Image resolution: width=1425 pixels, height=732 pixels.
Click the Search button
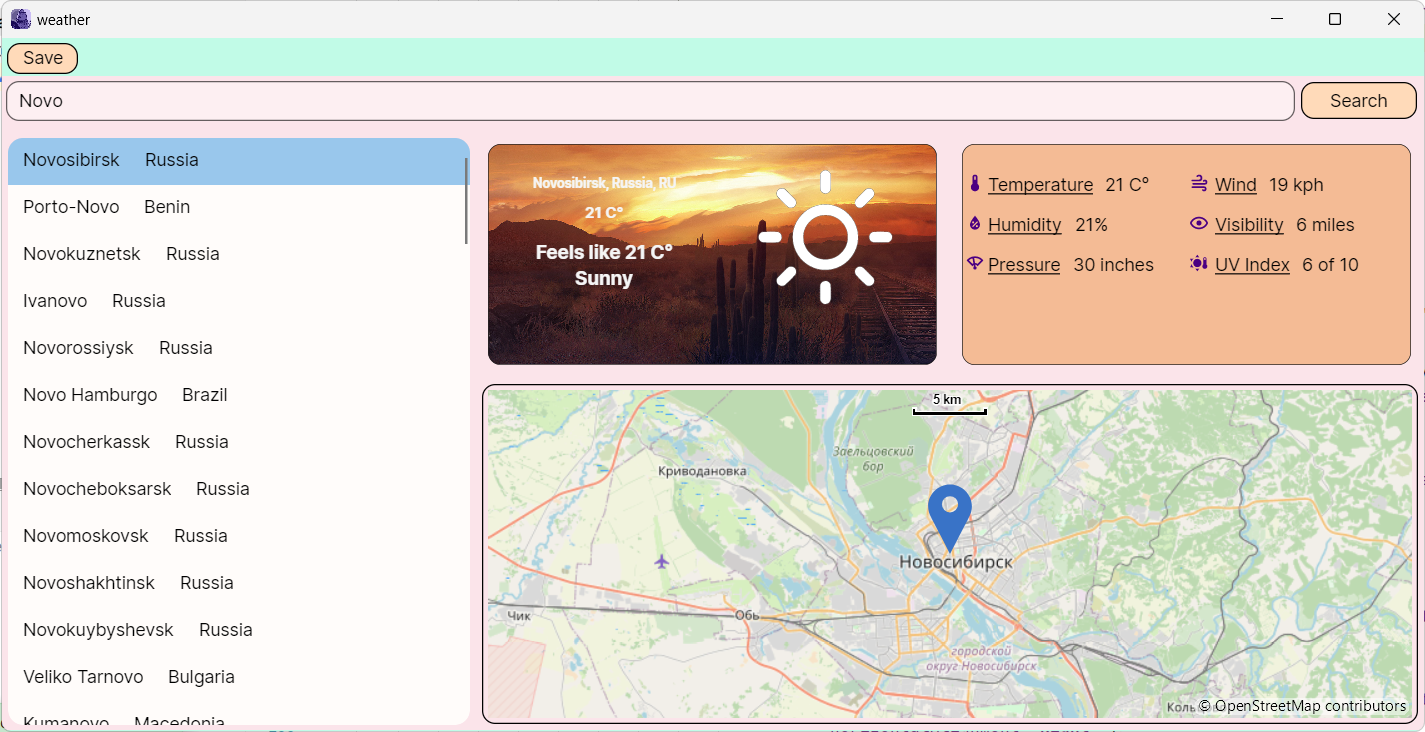click(1358, 101)
